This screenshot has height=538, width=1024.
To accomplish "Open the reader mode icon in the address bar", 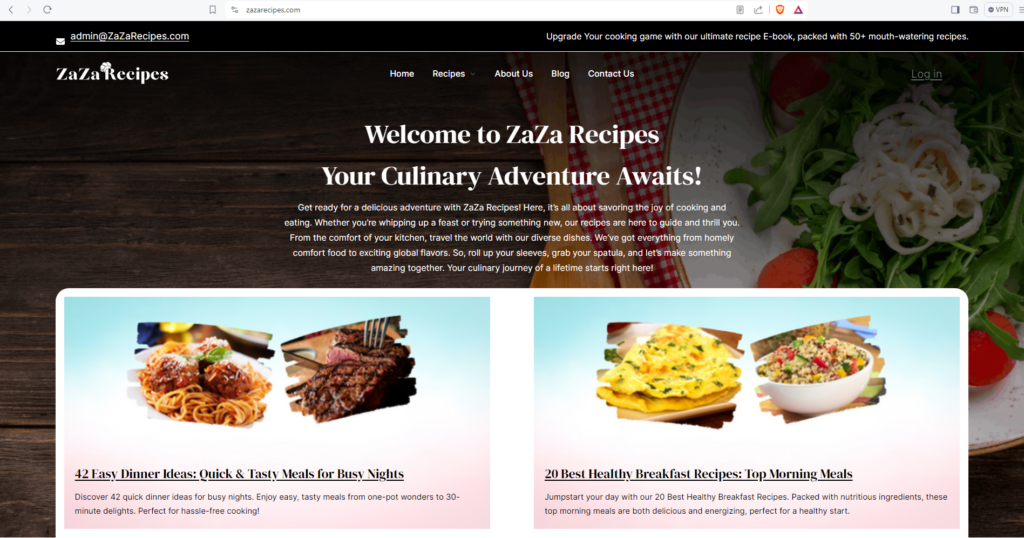I will [x=740, y=10].
